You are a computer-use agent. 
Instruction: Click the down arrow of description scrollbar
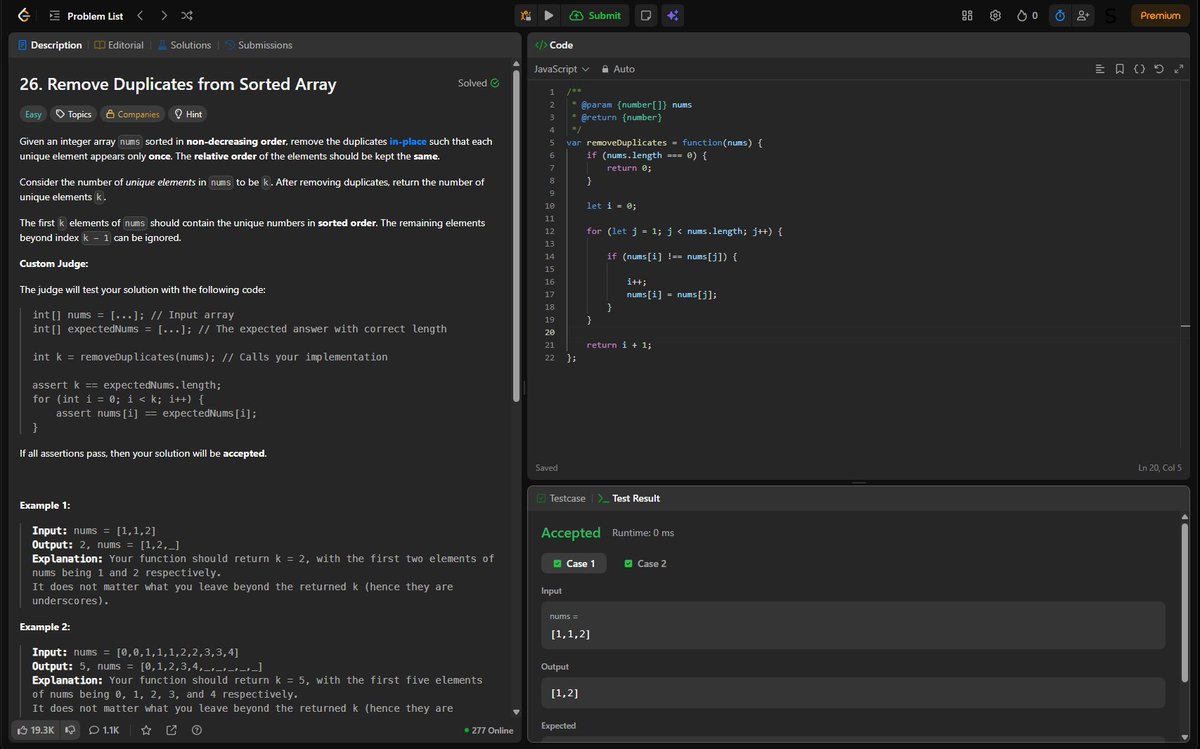[x=516, y=712]
